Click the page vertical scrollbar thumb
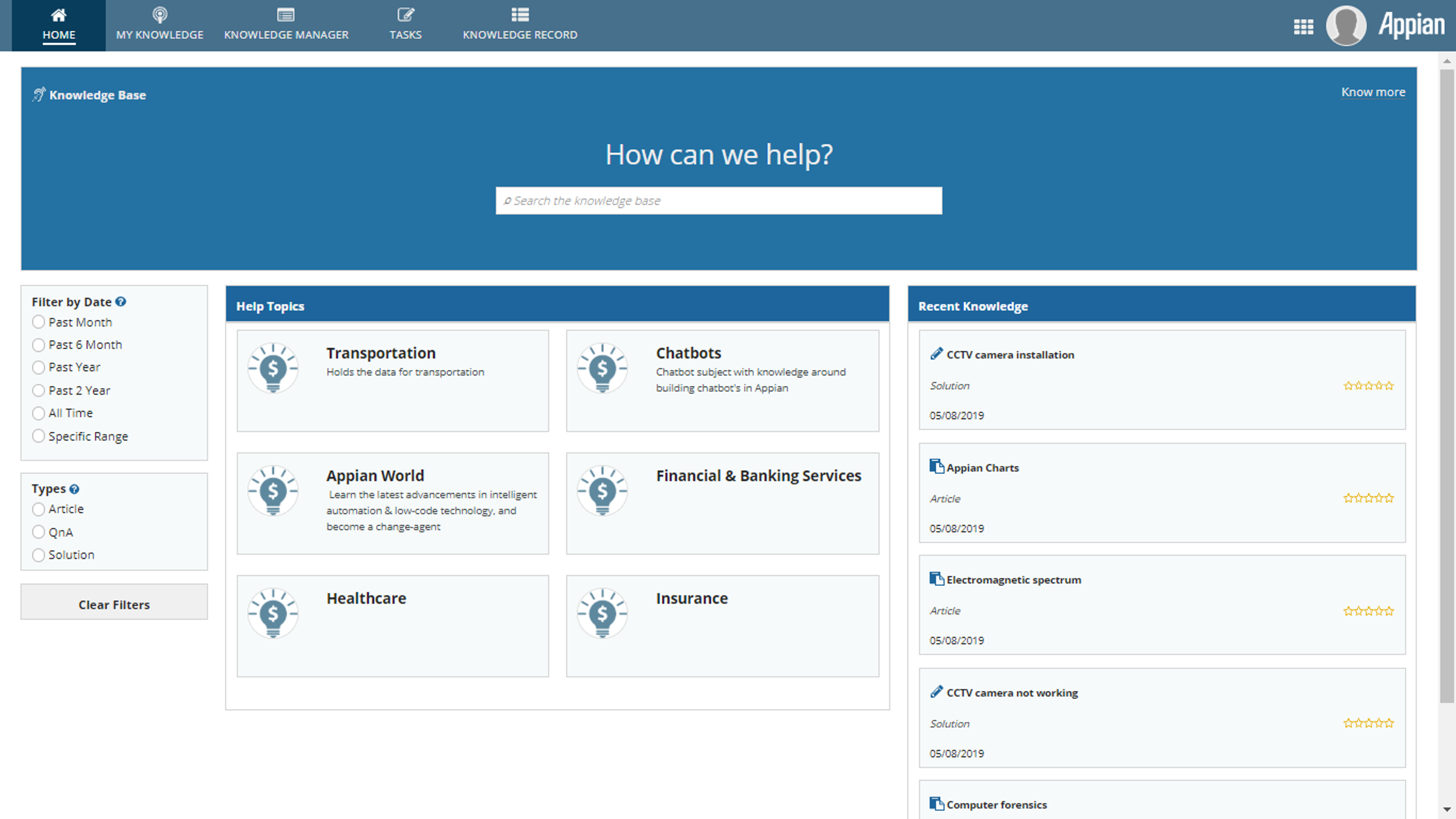 click(1448, 386)
